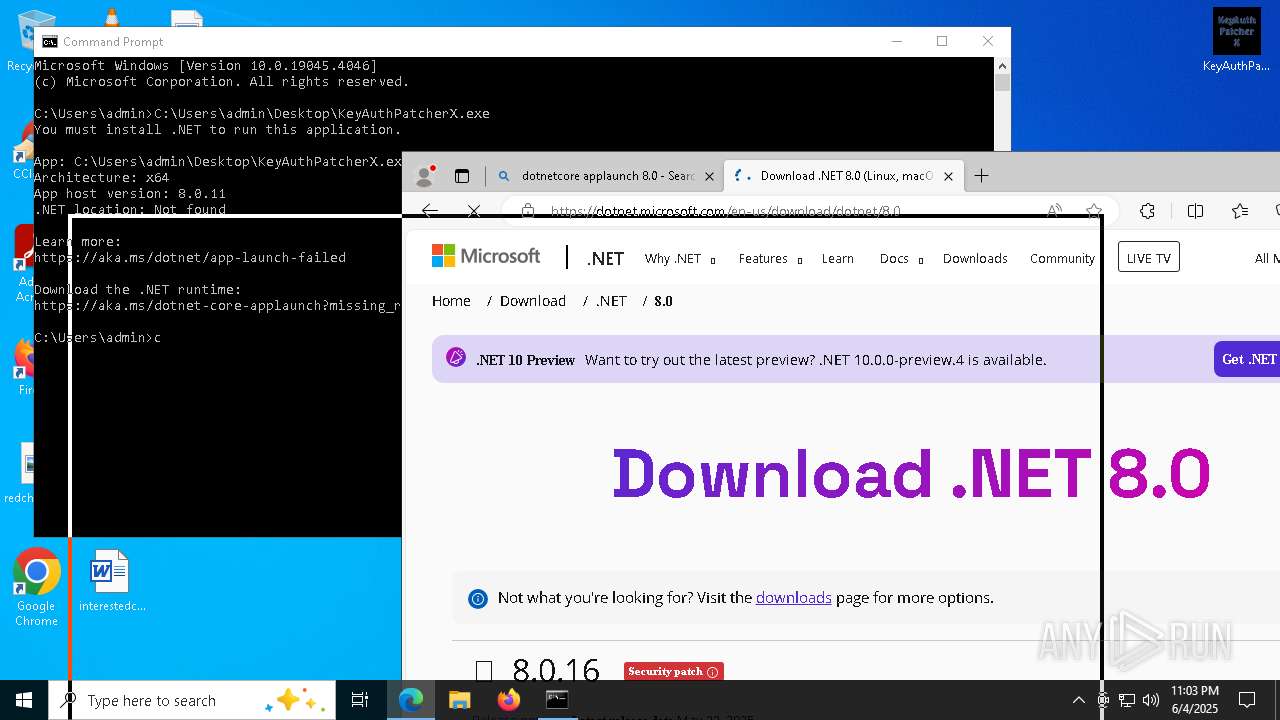The image size is (1280, 720).
Task: Open Firefox from taskbar
Action: pos(508,700)
